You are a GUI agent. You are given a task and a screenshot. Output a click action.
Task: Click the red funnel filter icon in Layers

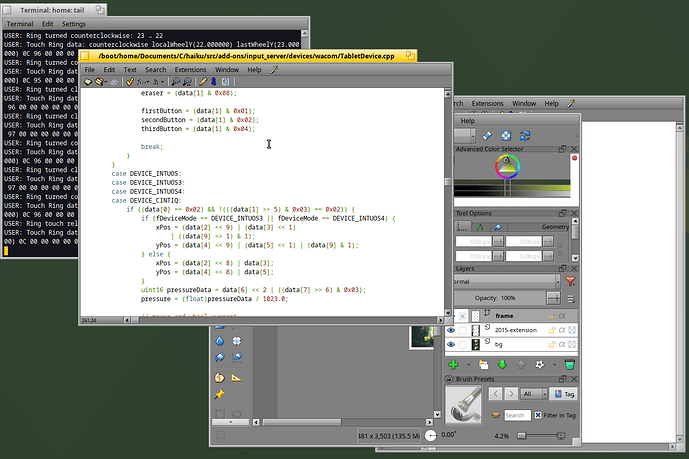(570, 282)
